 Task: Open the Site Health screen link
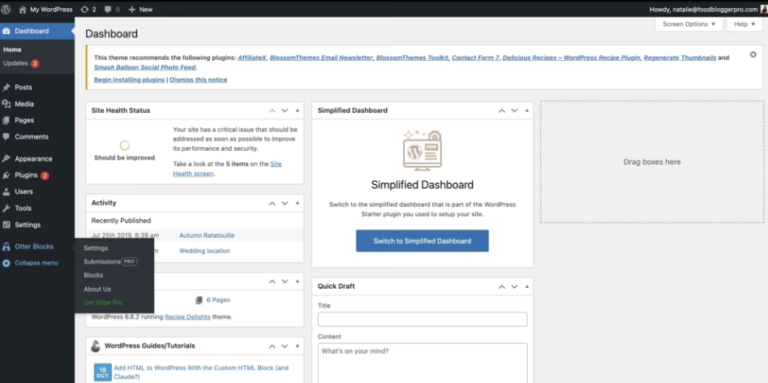pyautogui.click(x=227, y=168)
